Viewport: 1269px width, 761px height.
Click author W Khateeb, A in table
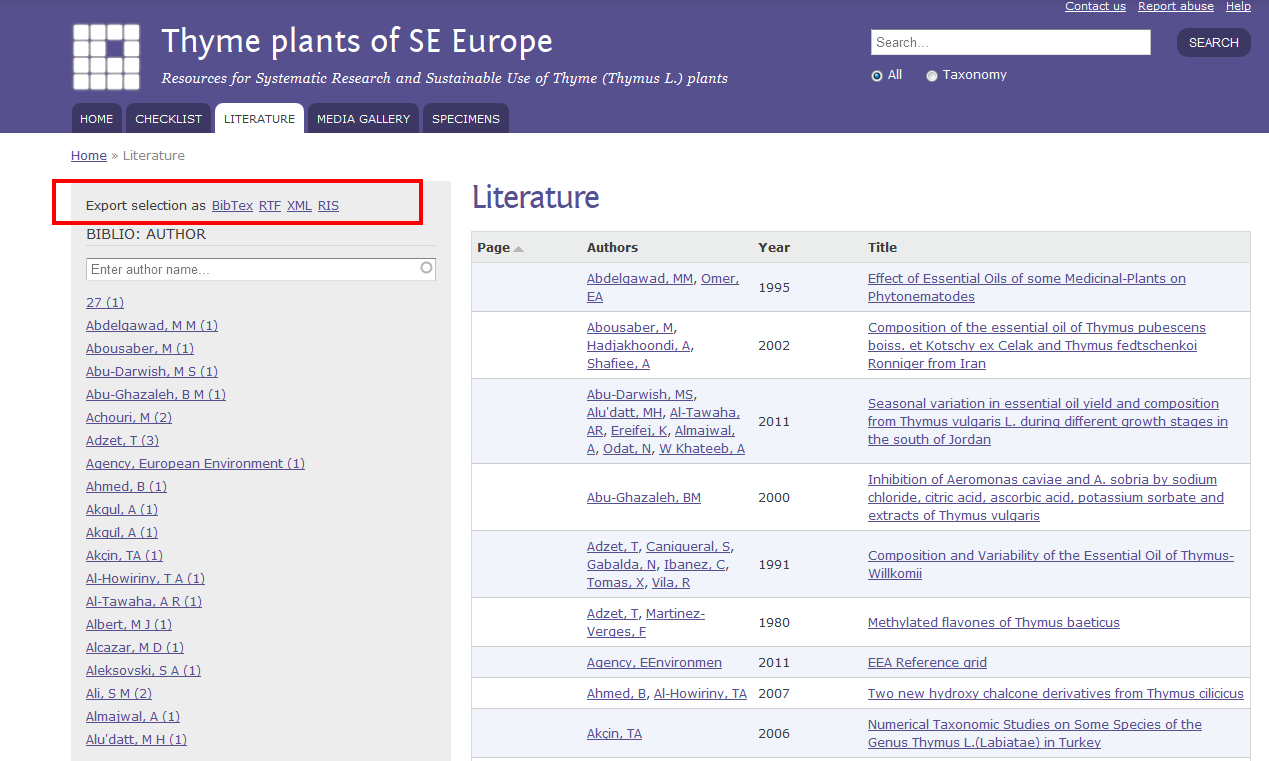702,448
